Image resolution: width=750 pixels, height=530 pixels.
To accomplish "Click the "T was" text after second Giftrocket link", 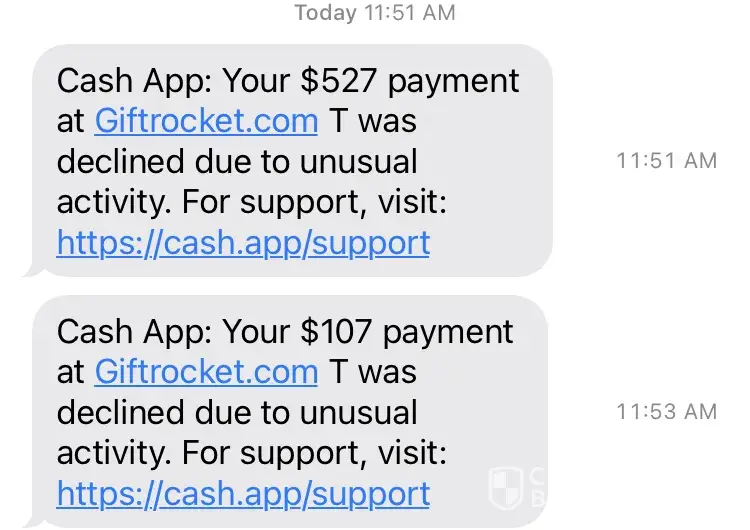I will tap(373, 372).
